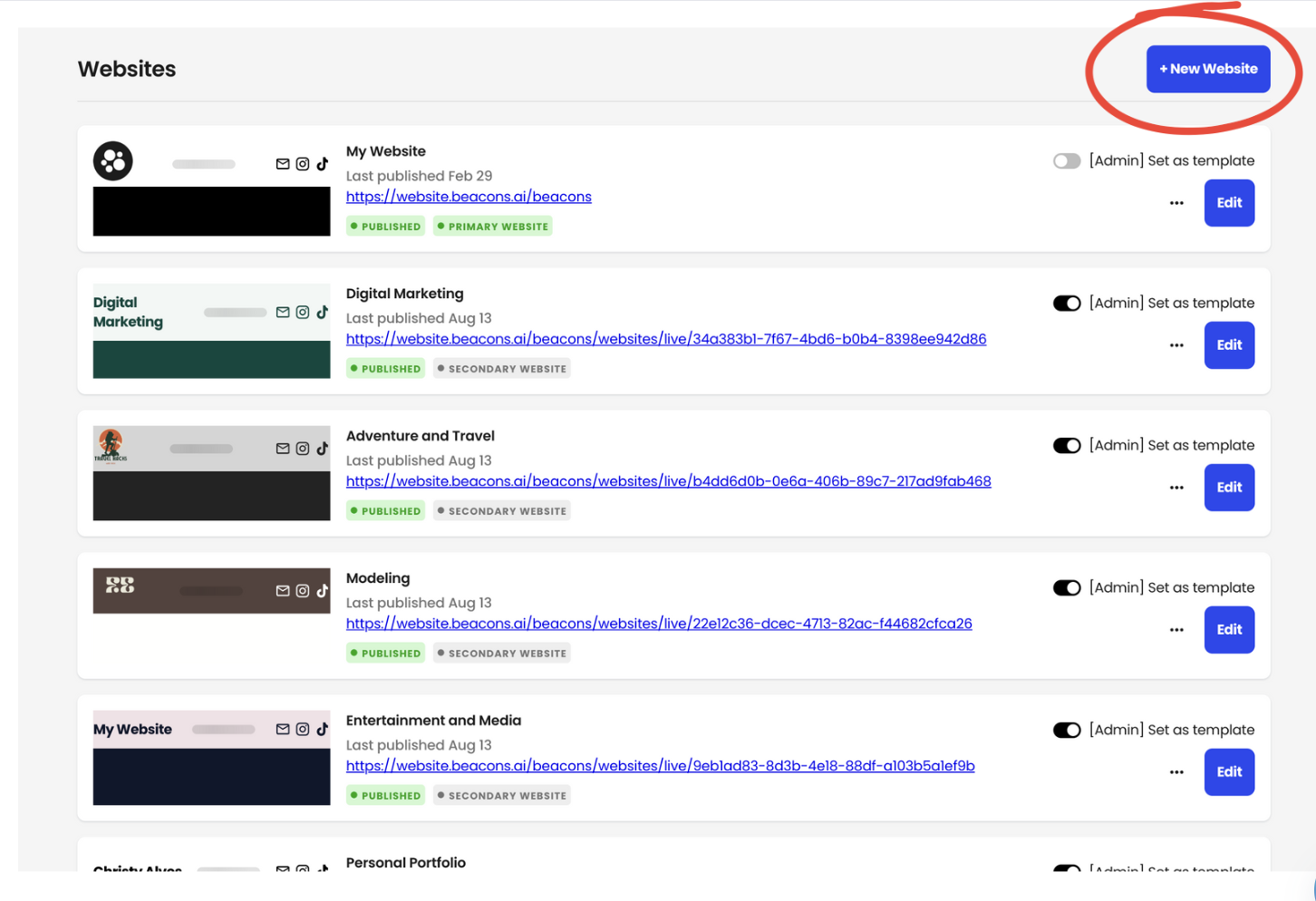The image size is (1316, 901).
Task: Click Instagram icon in Digital Marketing preview
Action: click(x=303, y=313)
